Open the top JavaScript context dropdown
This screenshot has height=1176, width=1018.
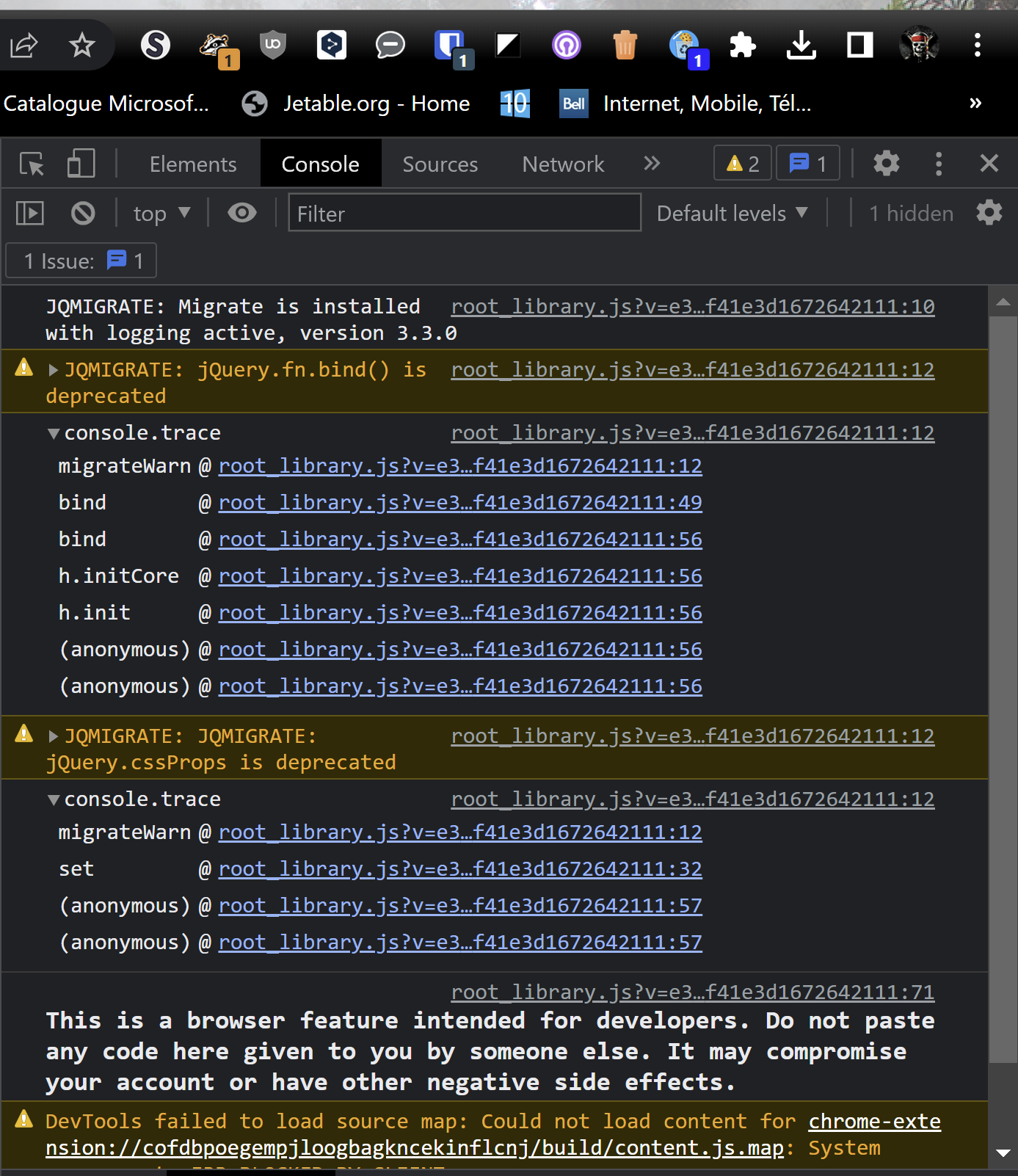click(x=162, y=214)
